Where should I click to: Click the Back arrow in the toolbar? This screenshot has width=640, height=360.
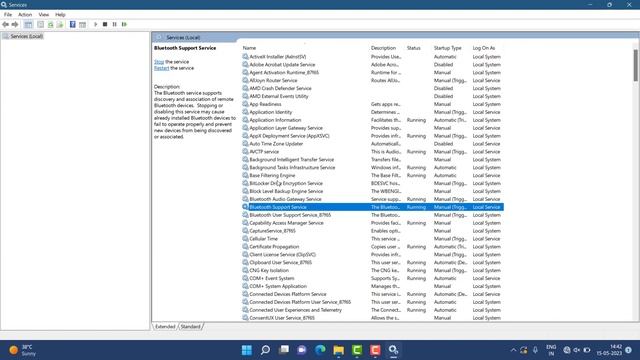(x=5, y=24)
